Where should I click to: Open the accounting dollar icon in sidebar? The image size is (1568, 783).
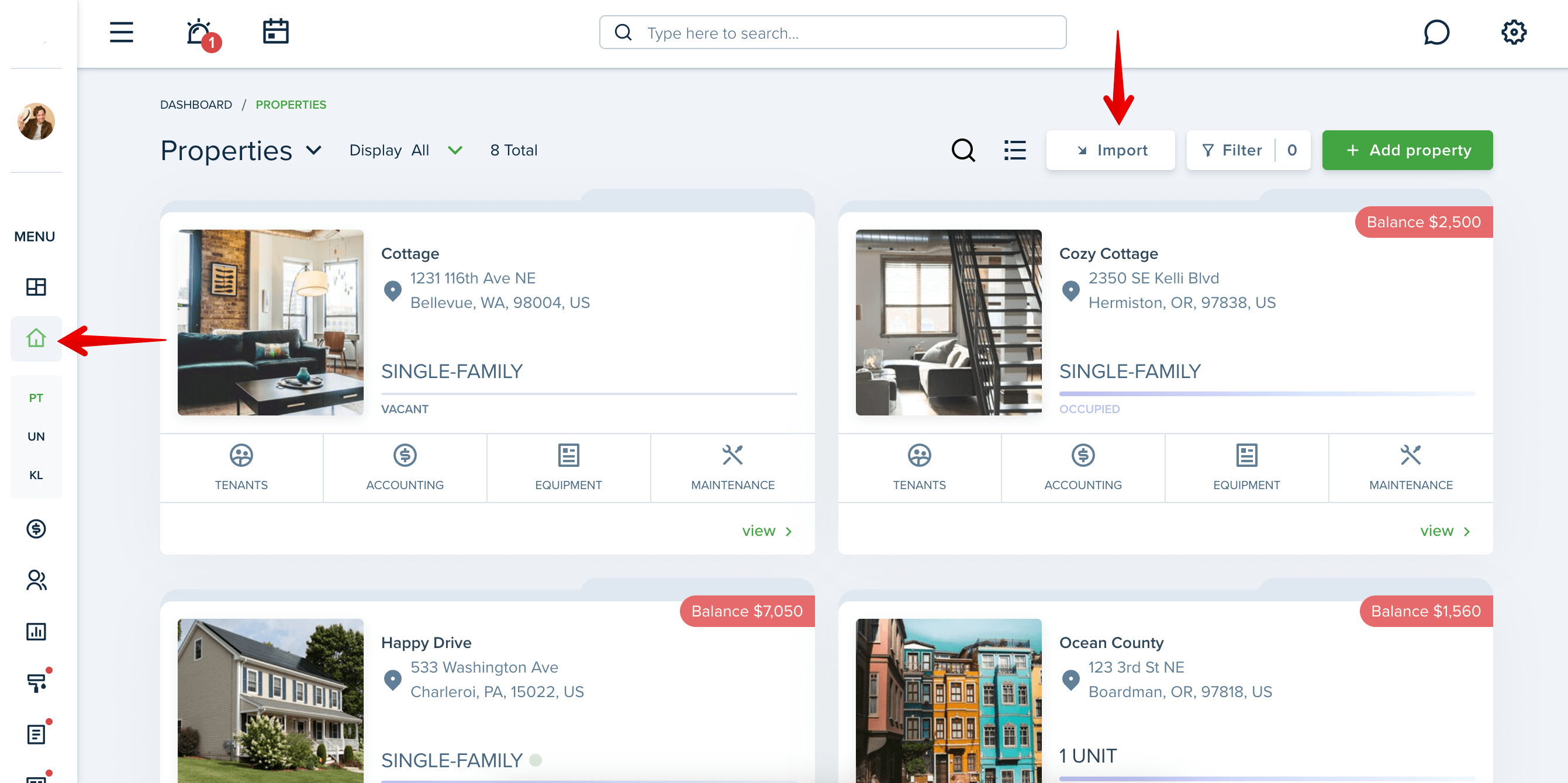click(36, 529)
